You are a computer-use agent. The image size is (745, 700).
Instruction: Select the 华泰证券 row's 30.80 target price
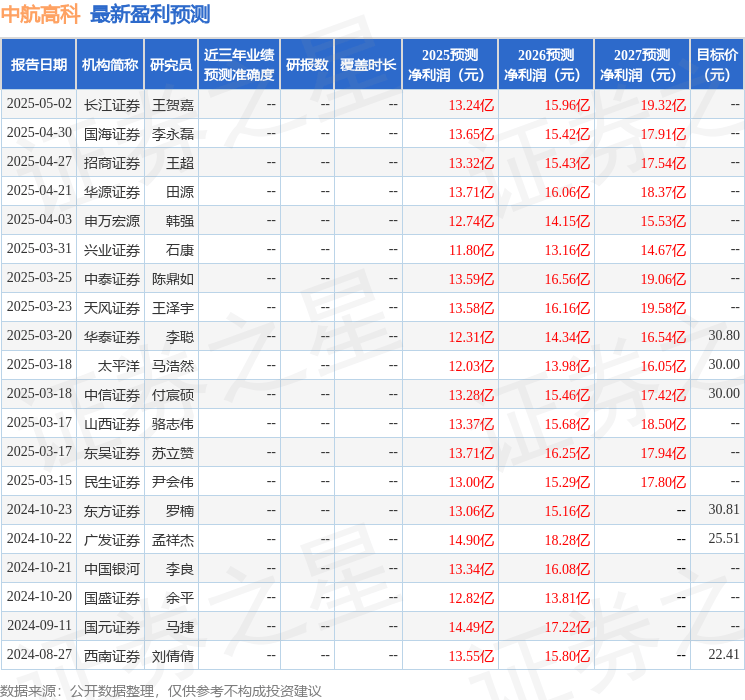tap(723, 336)
